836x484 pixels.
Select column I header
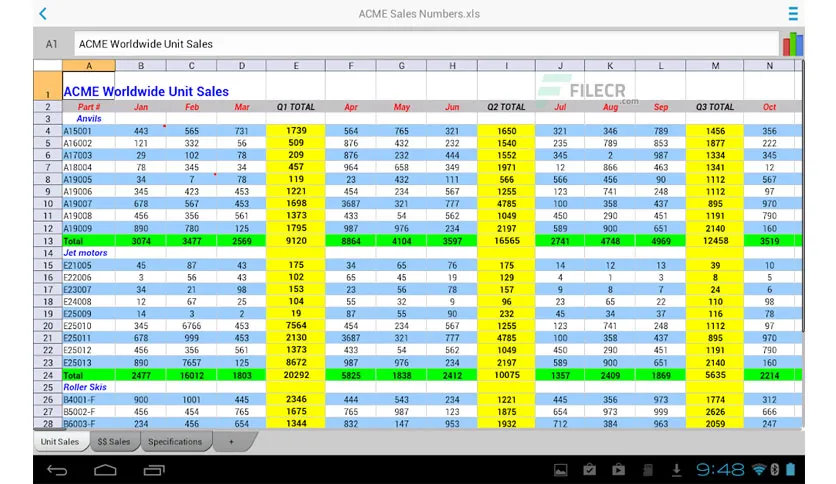[x=507, y=66]
